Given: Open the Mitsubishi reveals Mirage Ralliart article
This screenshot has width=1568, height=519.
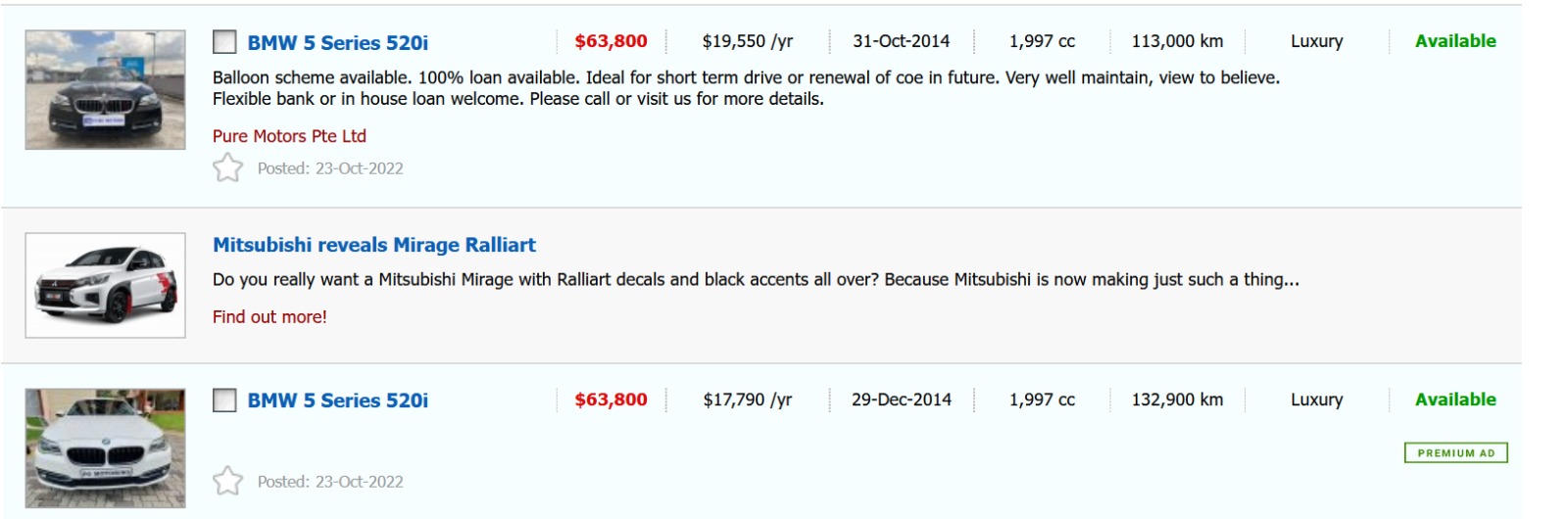Looking at the screenshot, I should pyautogui.click(x=374, y=245).
